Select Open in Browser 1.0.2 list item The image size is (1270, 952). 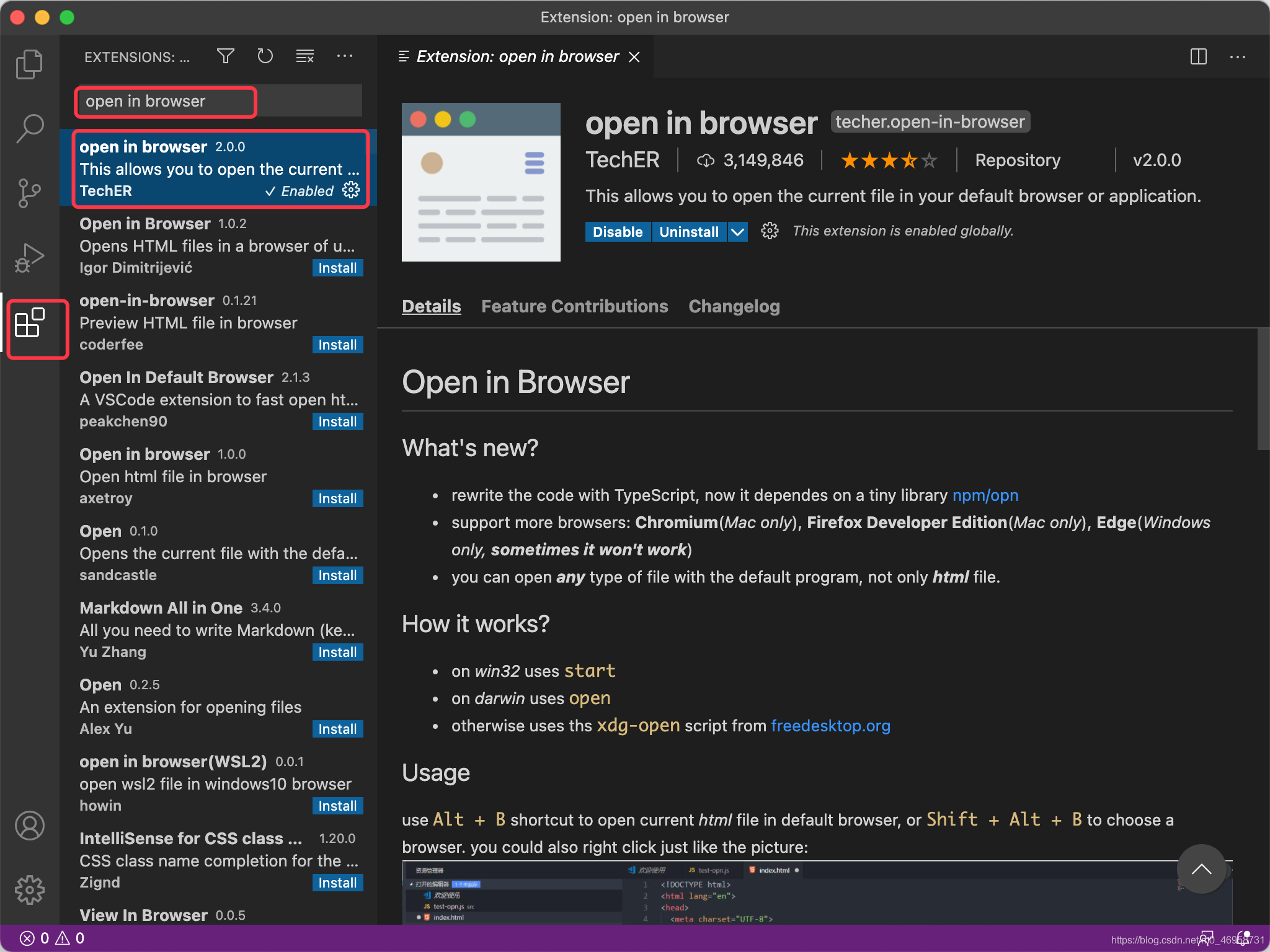point(218,245)
